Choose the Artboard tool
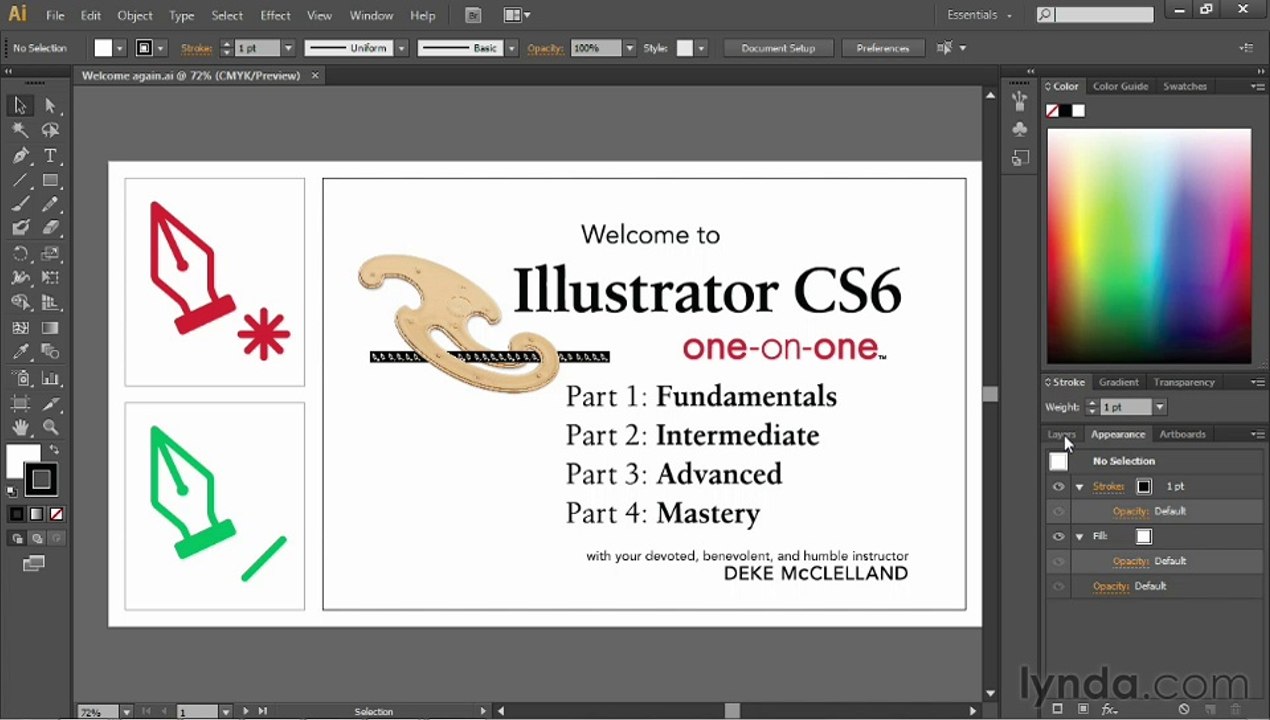 [20, 403]
